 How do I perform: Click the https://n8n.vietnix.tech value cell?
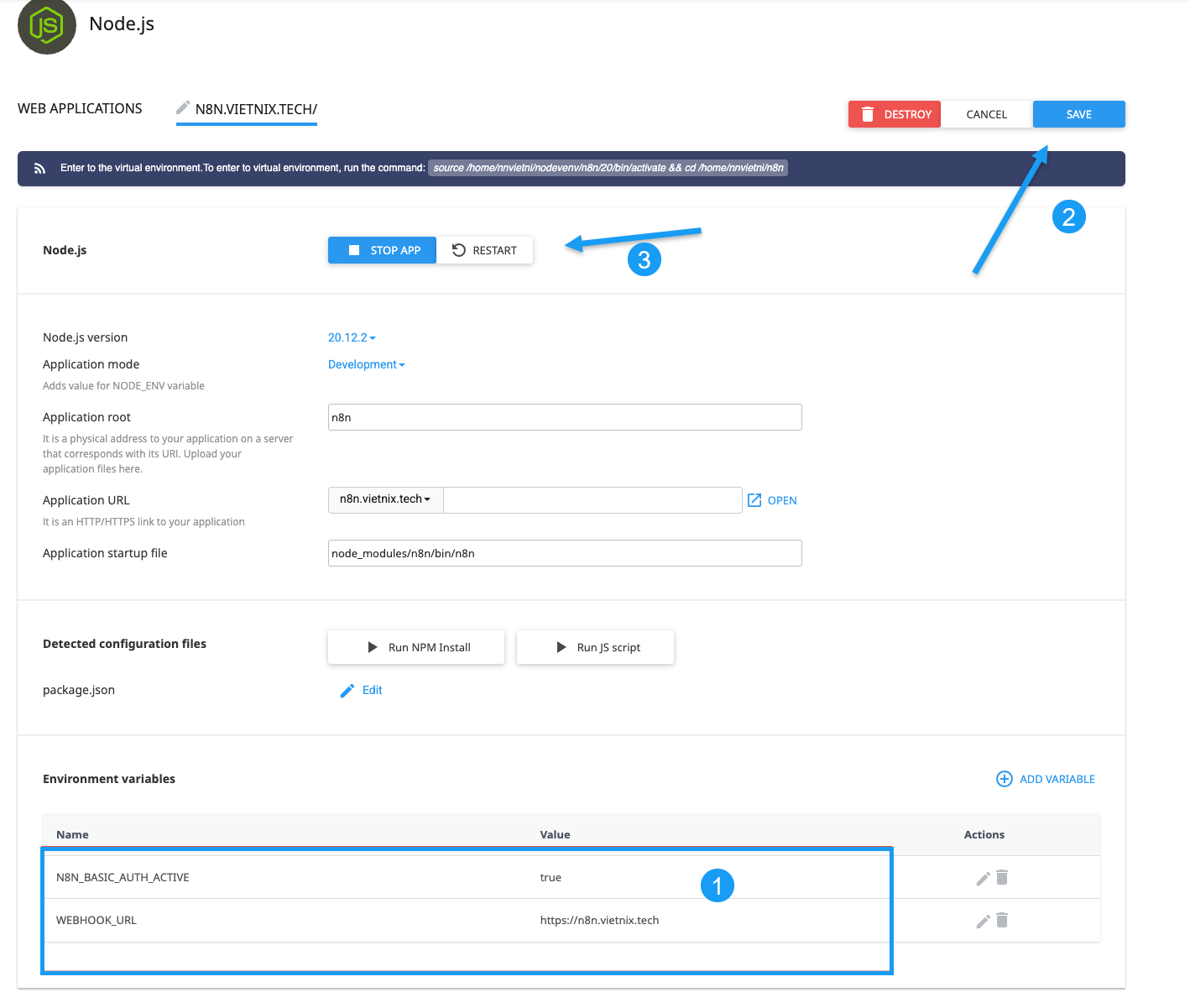[x=599, y=920]
